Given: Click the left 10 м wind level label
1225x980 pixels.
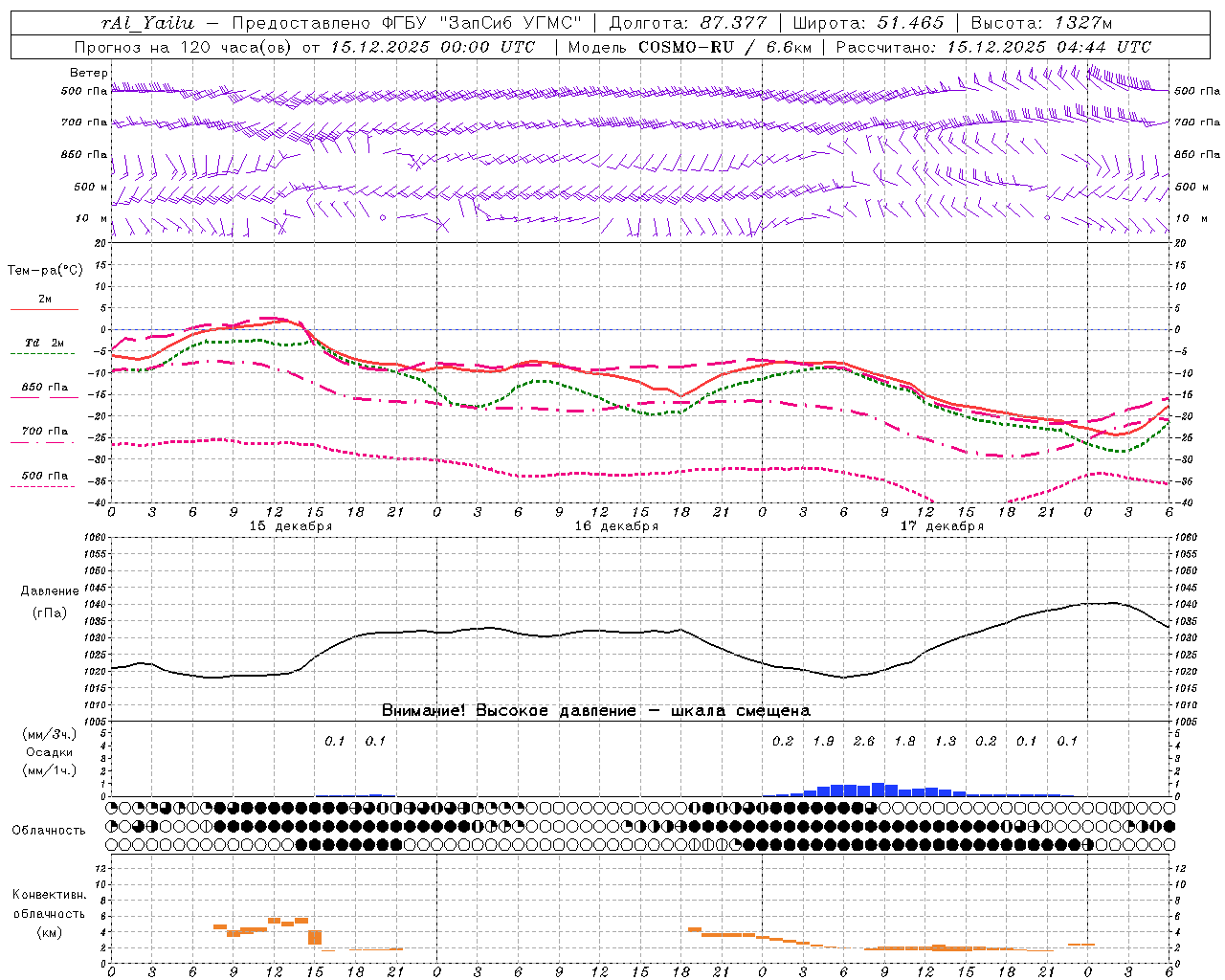Looking at the screenshot, I should 91,218.
